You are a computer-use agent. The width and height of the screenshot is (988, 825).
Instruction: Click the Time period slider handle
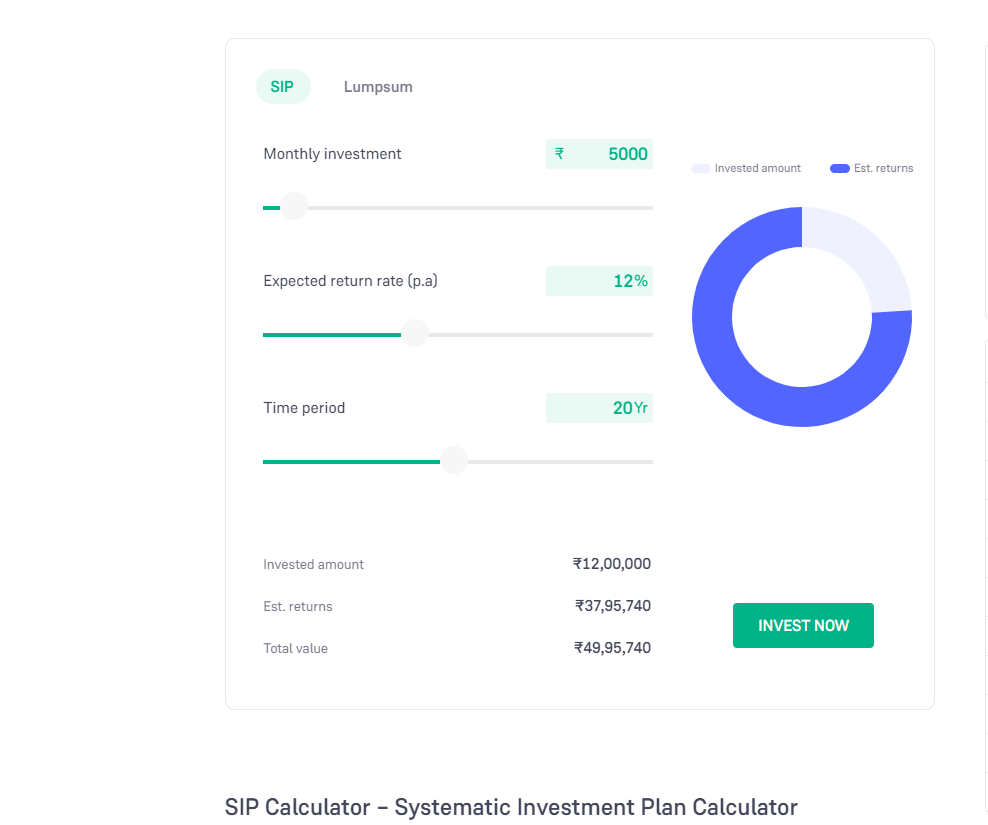[454, 461]
